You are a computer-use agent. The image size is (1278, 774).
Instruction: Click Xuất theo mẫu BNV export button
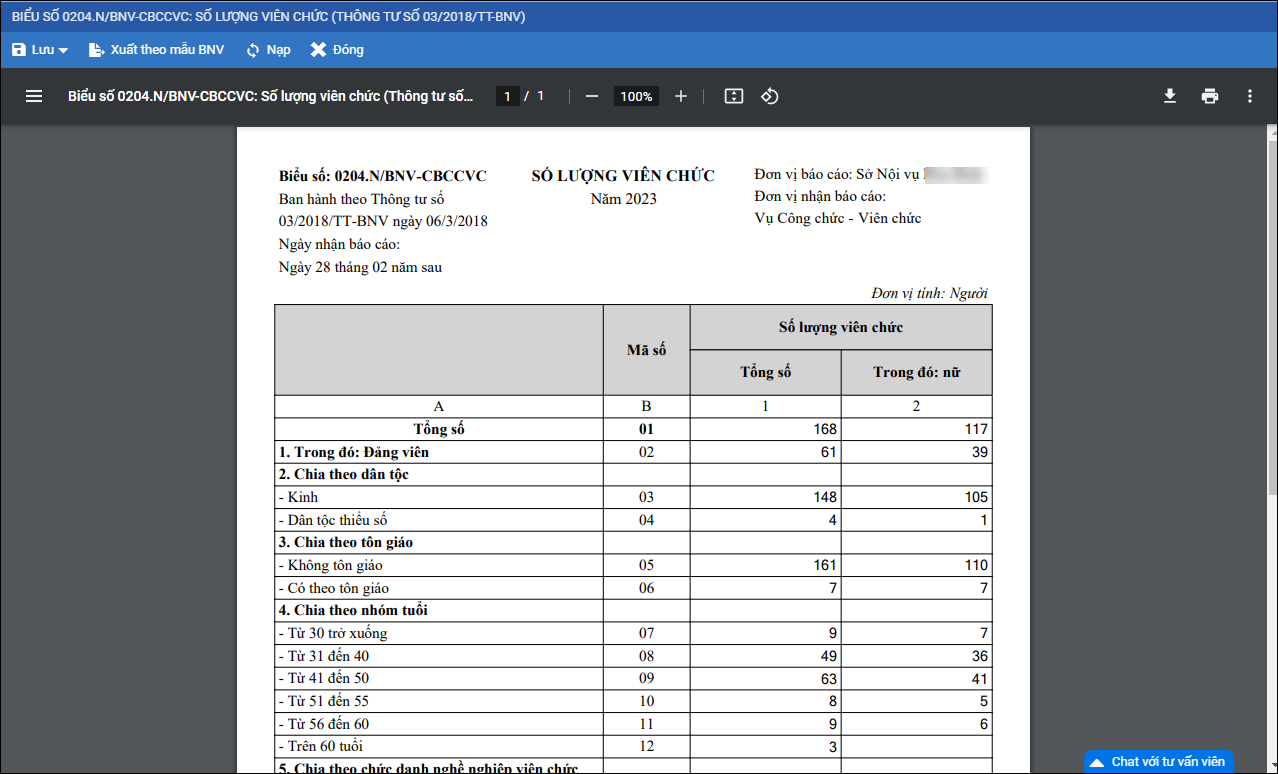point(156,50)
